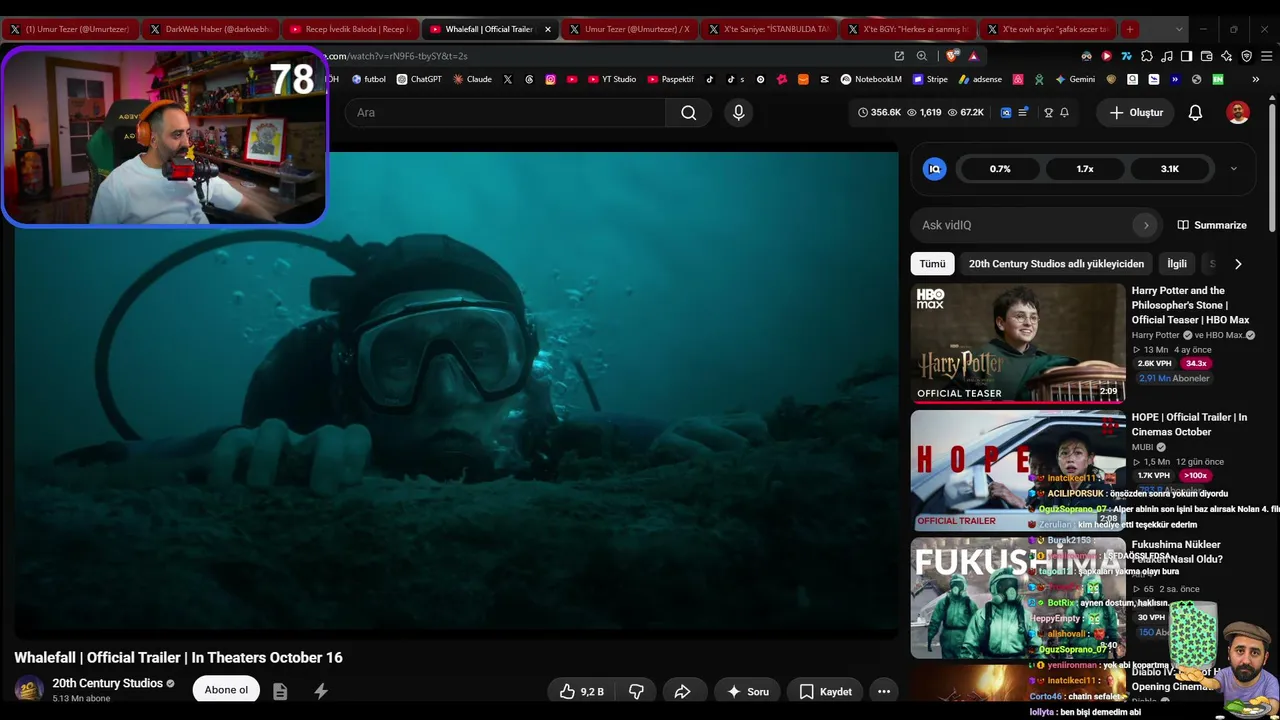
Task: Switch to the DarkWeb Haber tab
Action: [210, 29]
